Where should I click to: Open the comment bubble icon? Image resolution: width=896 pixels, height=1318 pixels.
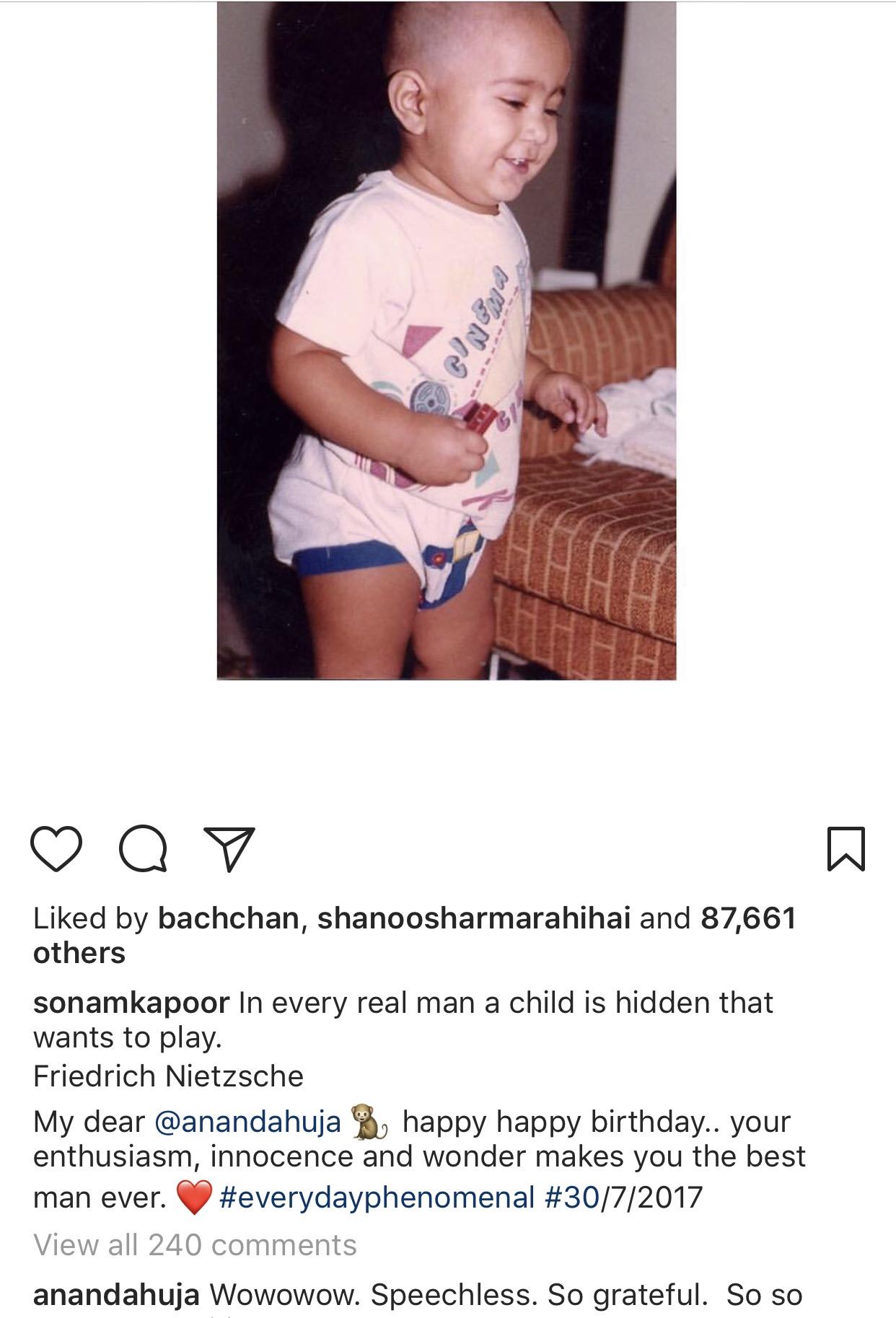[144, 849]
